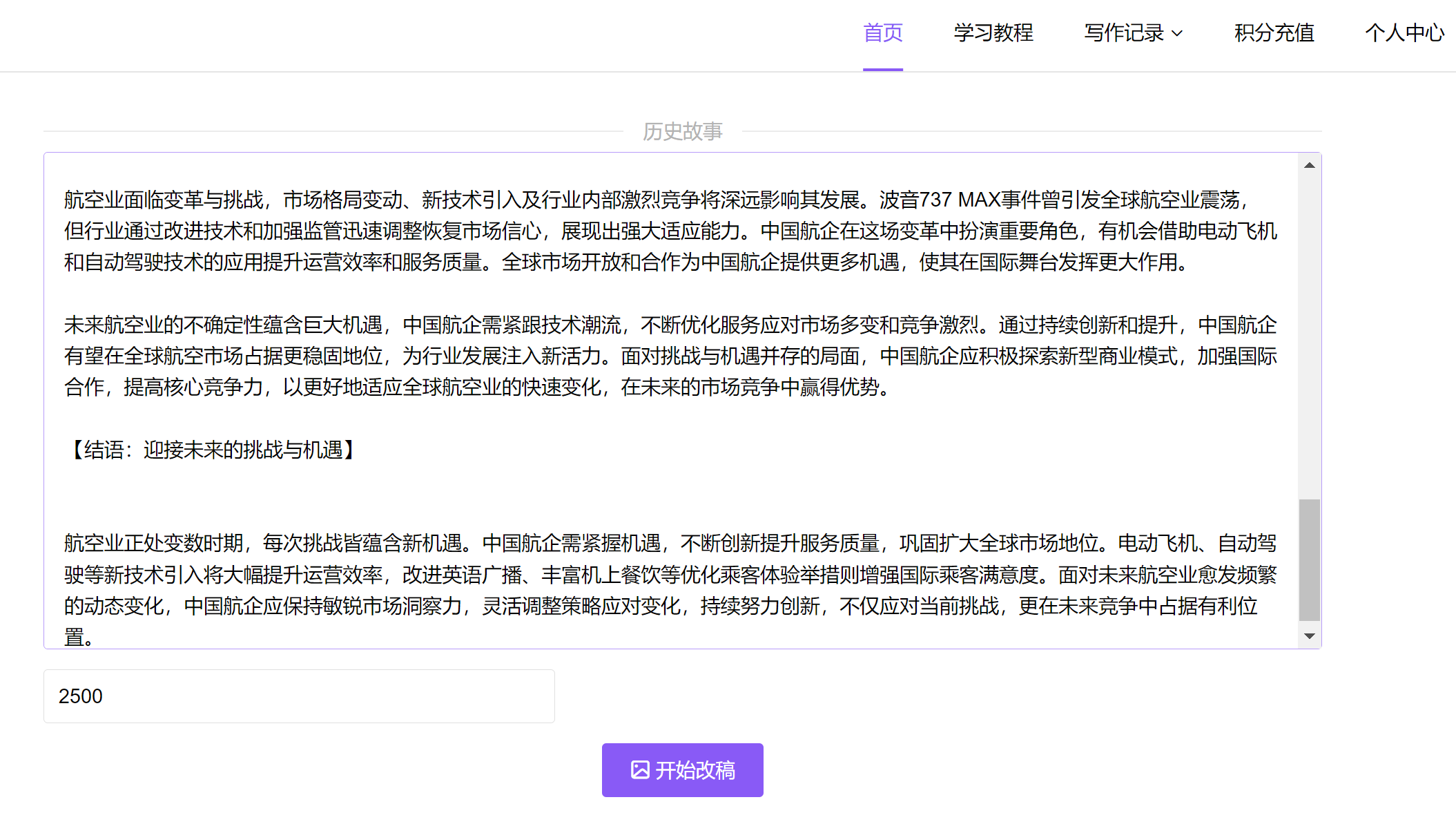Focus the word count field showing 2500
This screenshot has width=1456, height=813.
[299, 696]
